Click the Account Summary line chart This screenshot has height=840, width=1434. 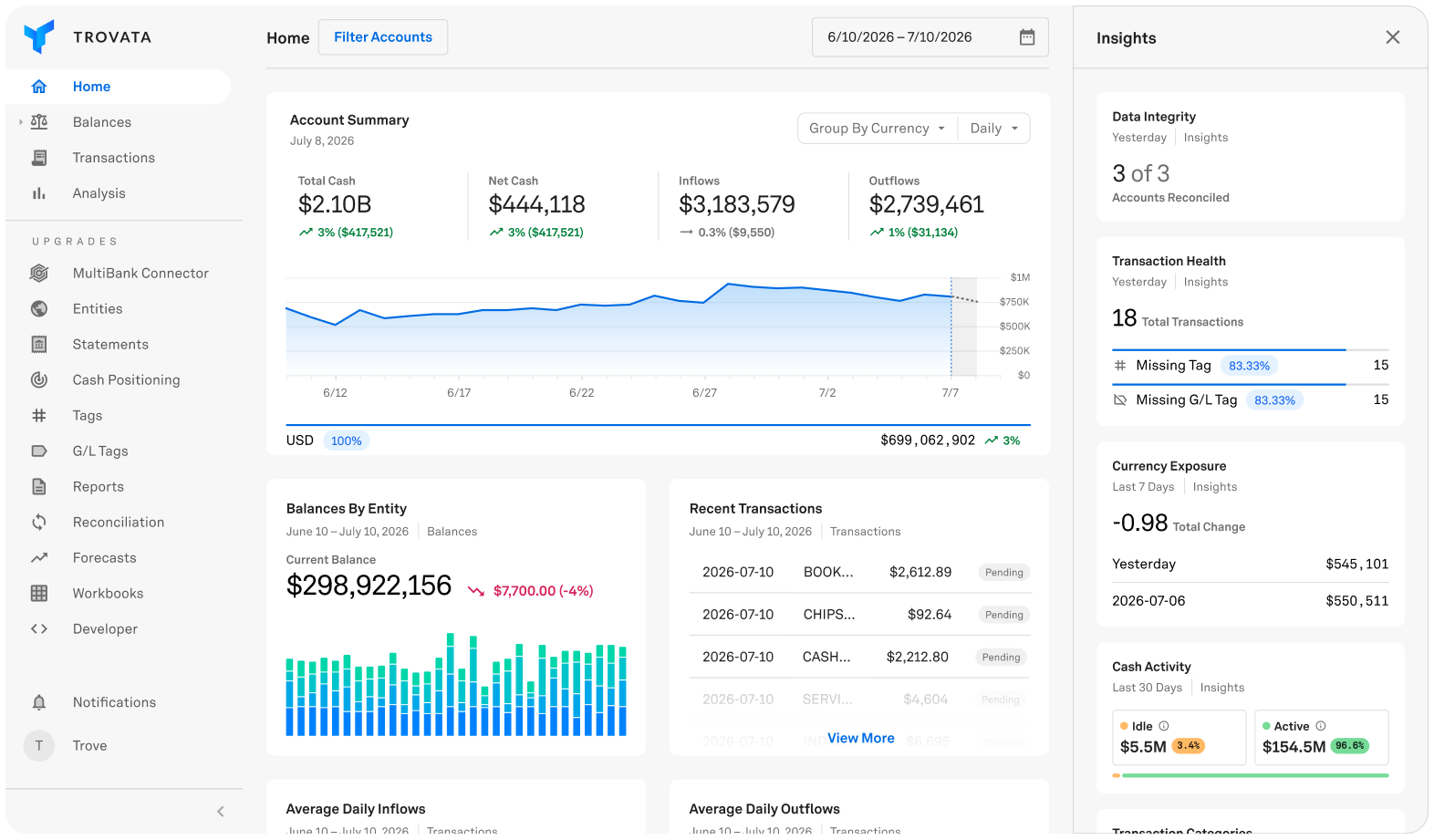[x=631, y=327]
